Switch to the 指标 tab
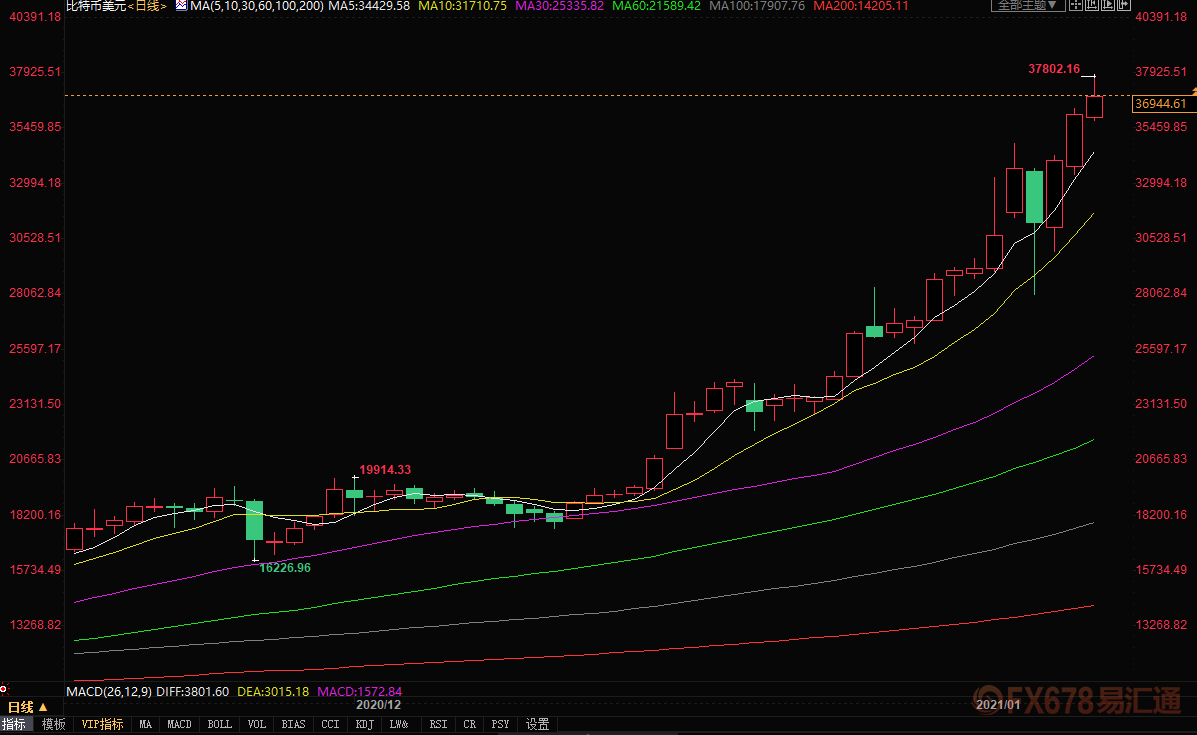This screenshot has height=735, width=1197. [x=14, y=724]
